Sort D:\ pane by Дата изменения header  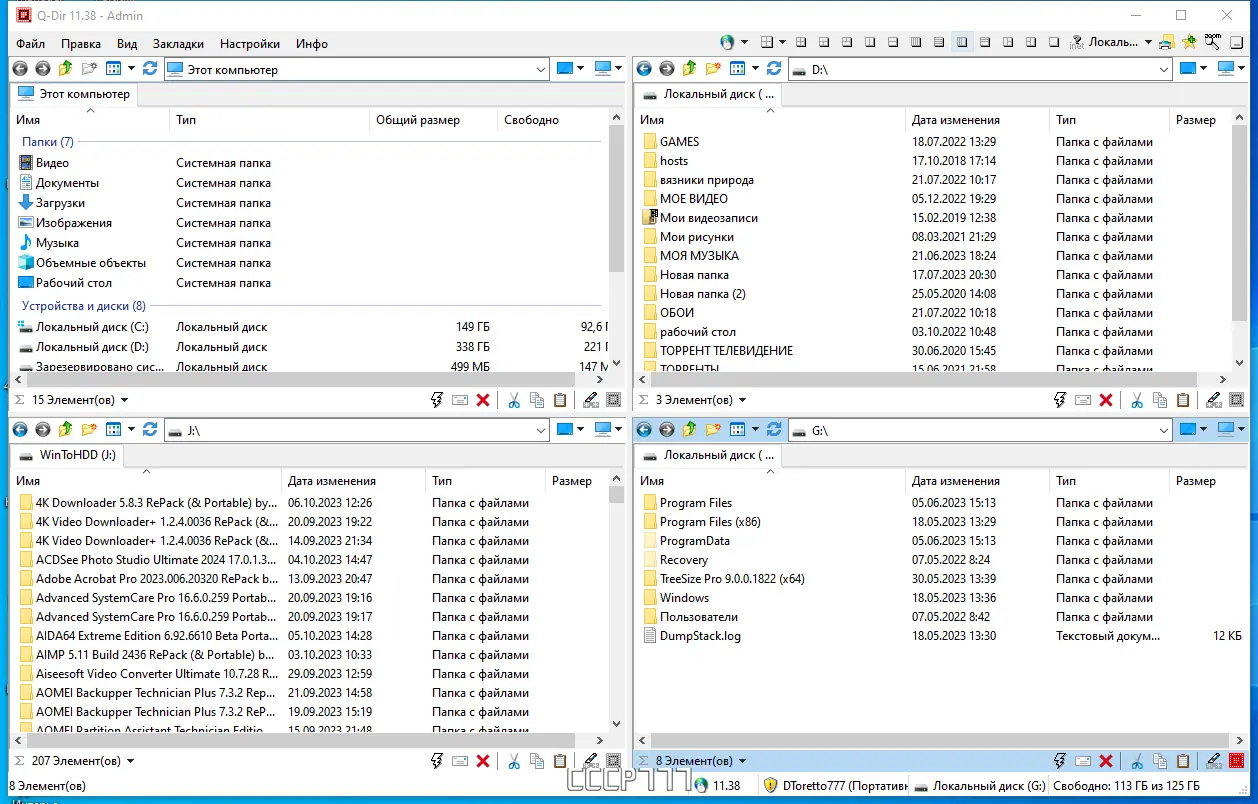pos(977,120)
